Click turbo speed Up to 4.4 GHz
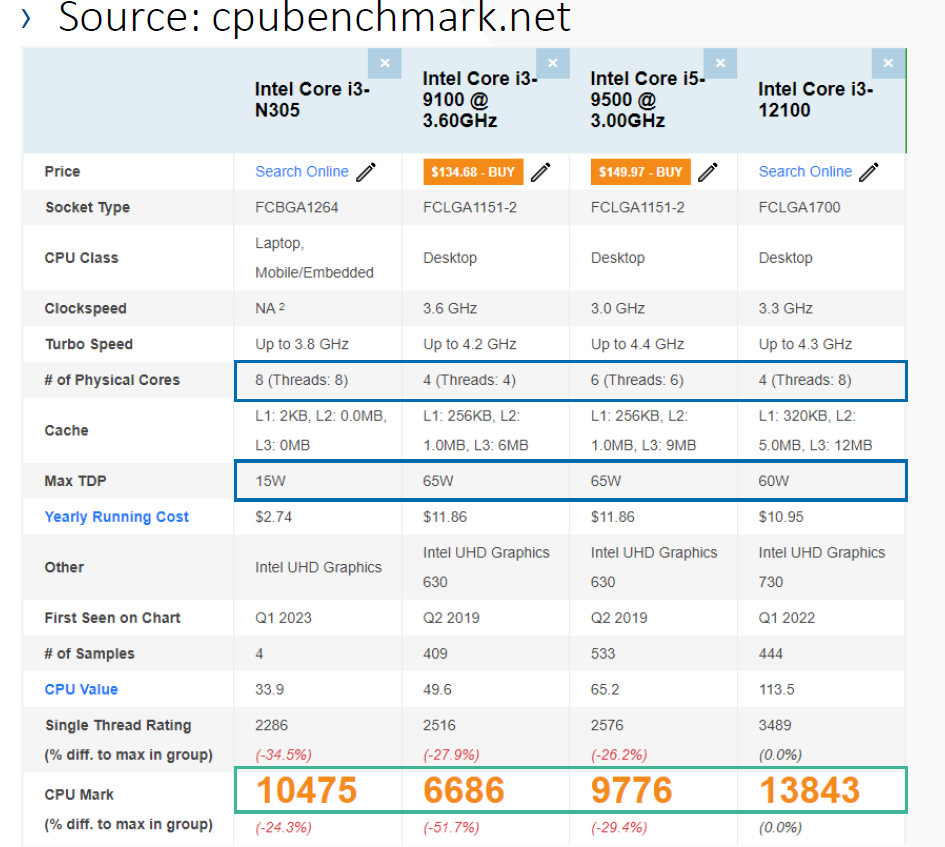Image resolution: width=945 pixels, height=847 pixels. [x=637, y=344]
